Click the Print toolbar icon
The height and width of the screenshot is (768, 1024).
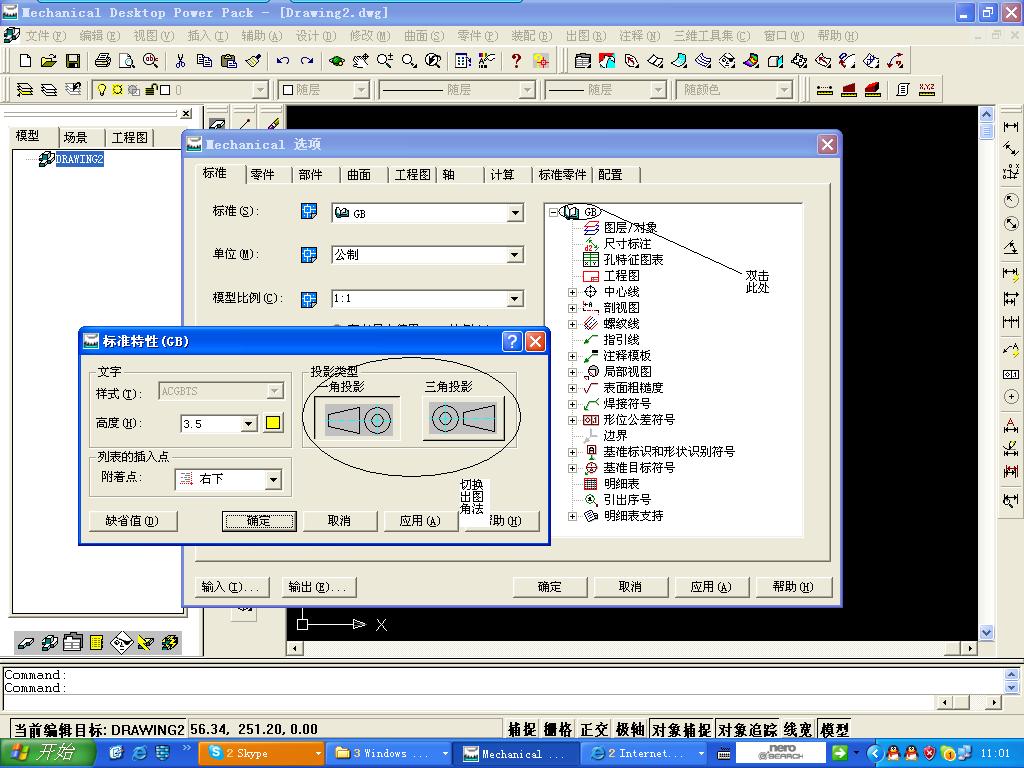103,61
